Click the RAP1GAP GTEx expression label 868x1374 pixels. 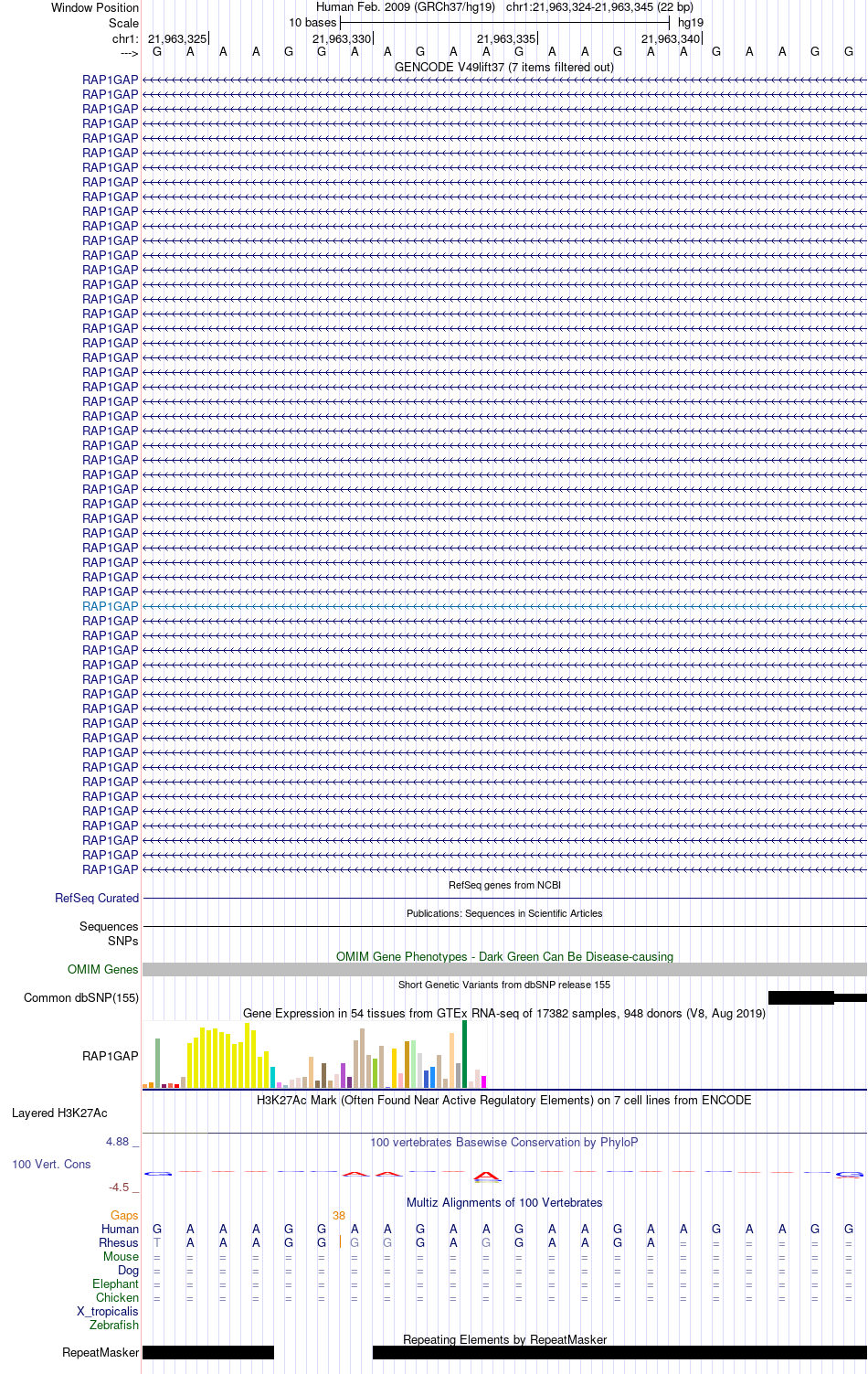pyautogui.click(x=111, y=1056)
